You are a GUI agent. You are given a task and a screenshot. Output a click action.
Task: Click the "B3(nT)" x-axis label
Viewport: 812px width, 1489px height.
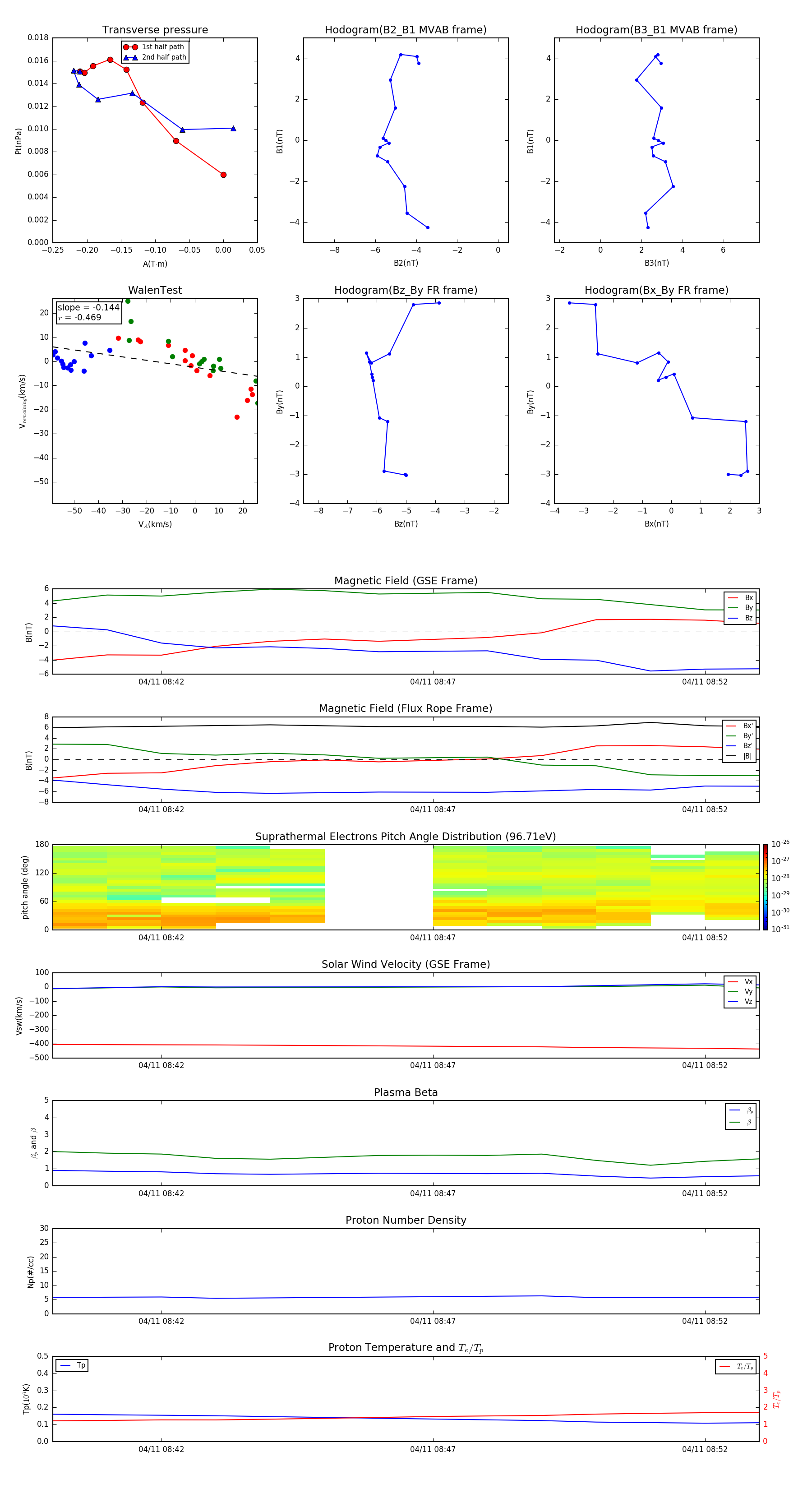[x=656, y=263]
